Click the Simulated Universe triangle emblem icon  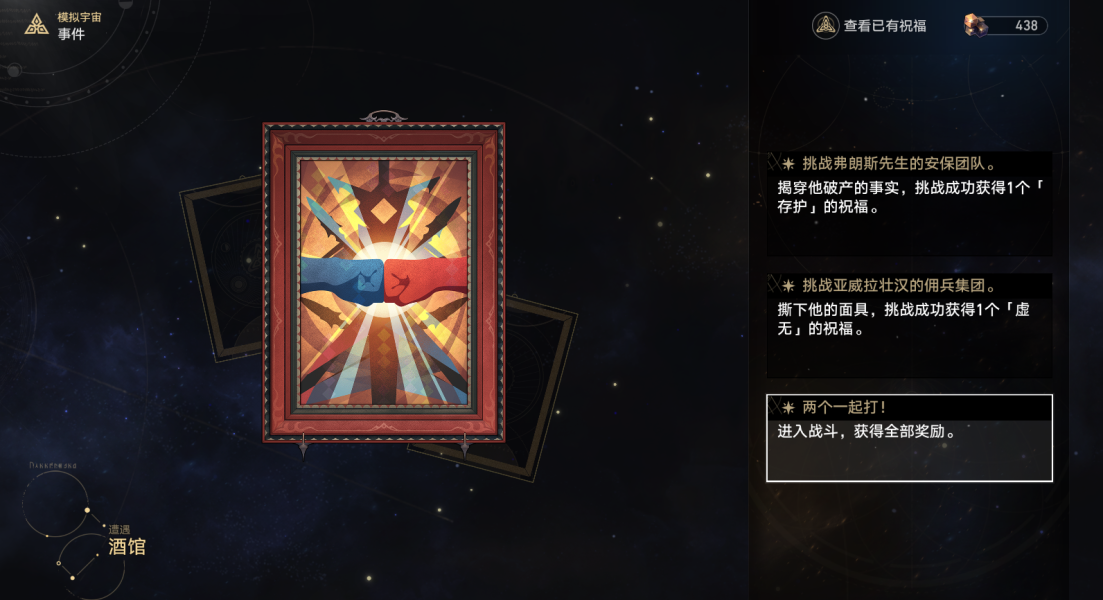pos(36,25)
